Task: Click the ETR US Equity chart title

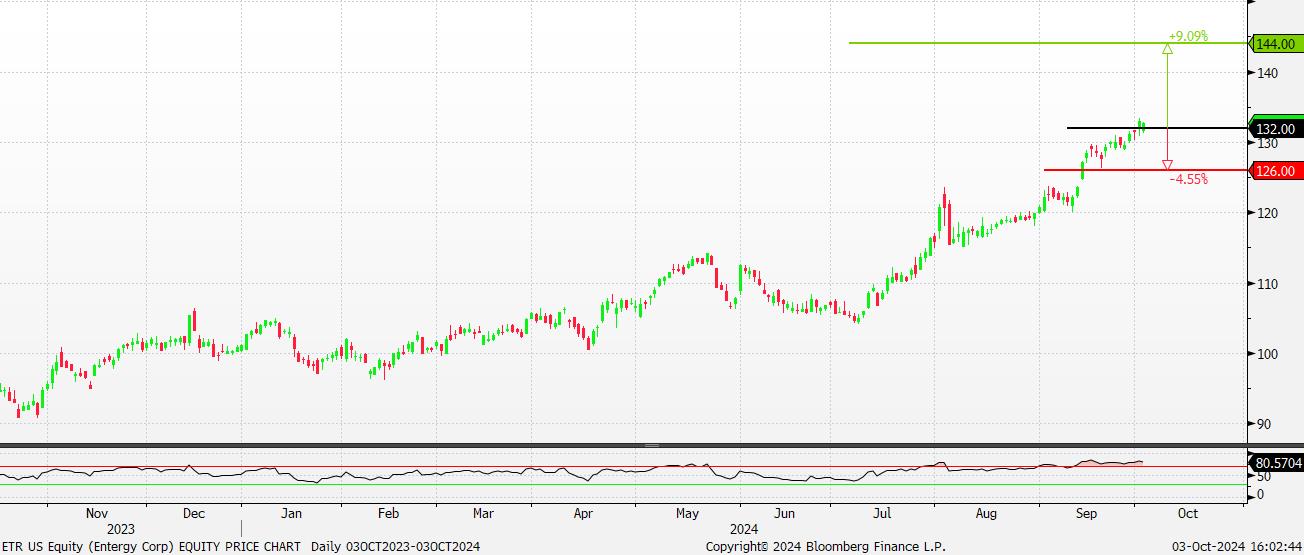Action: 150,546
